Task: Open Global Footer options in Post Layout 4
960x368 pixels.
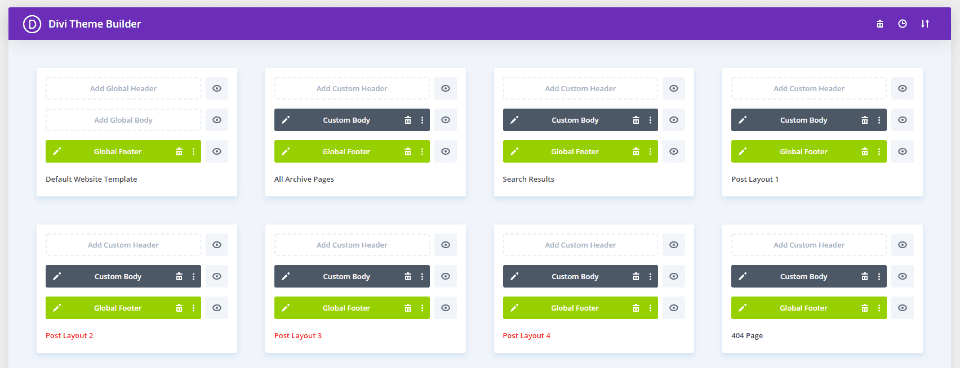Action: 650,308
